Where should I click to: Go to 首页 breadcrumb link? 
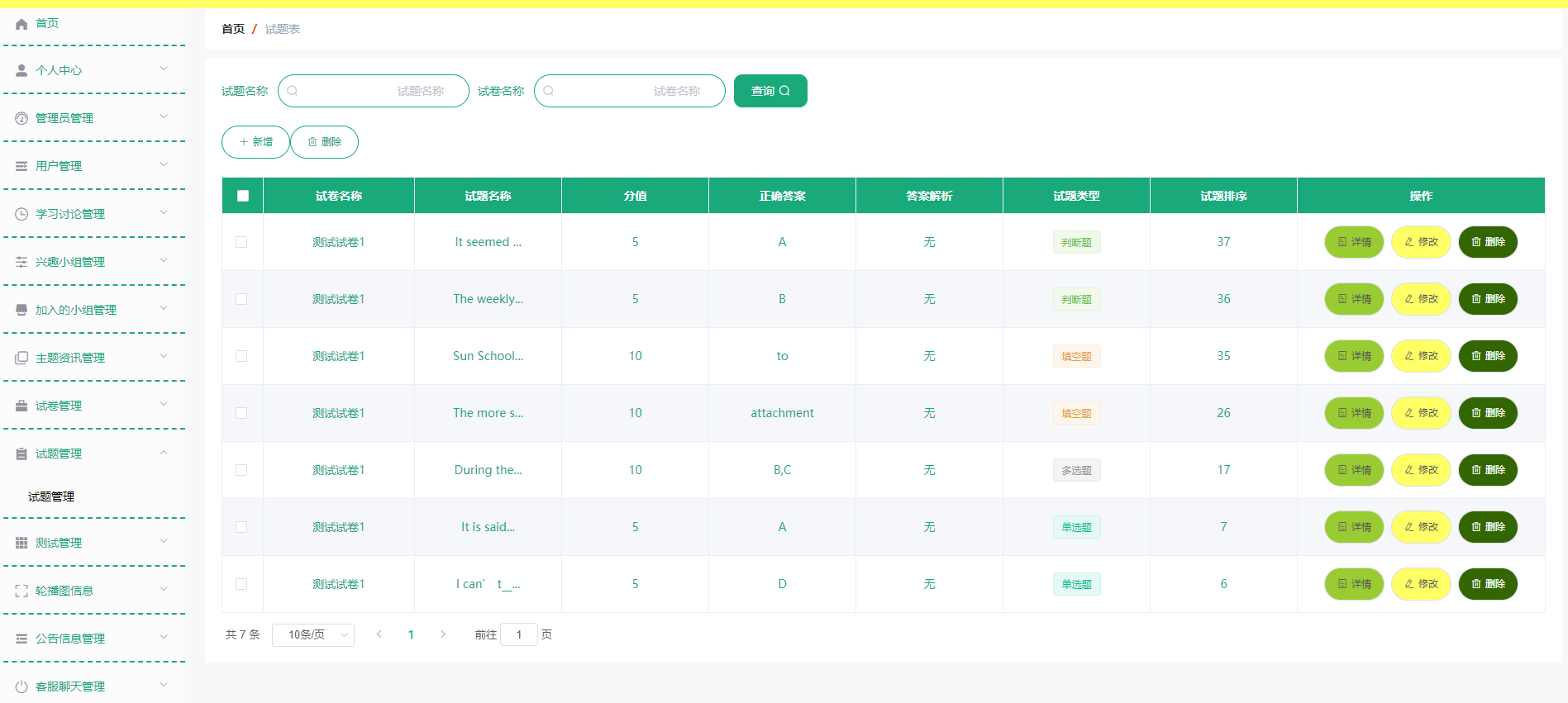coord(233,29)
